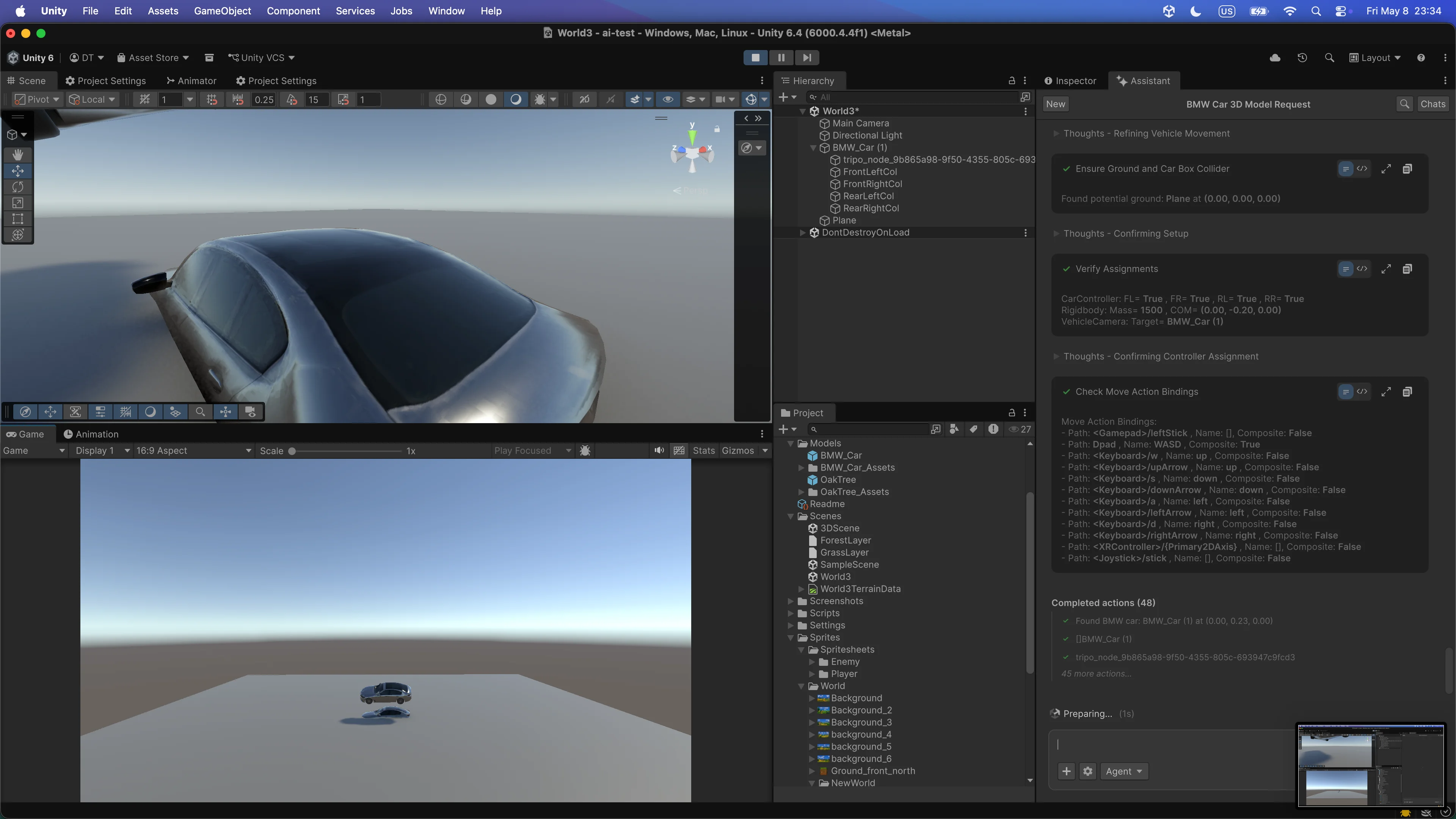Open the Component menu
The height and width of the screenshot is (819, 1456).
click(293, 11)
